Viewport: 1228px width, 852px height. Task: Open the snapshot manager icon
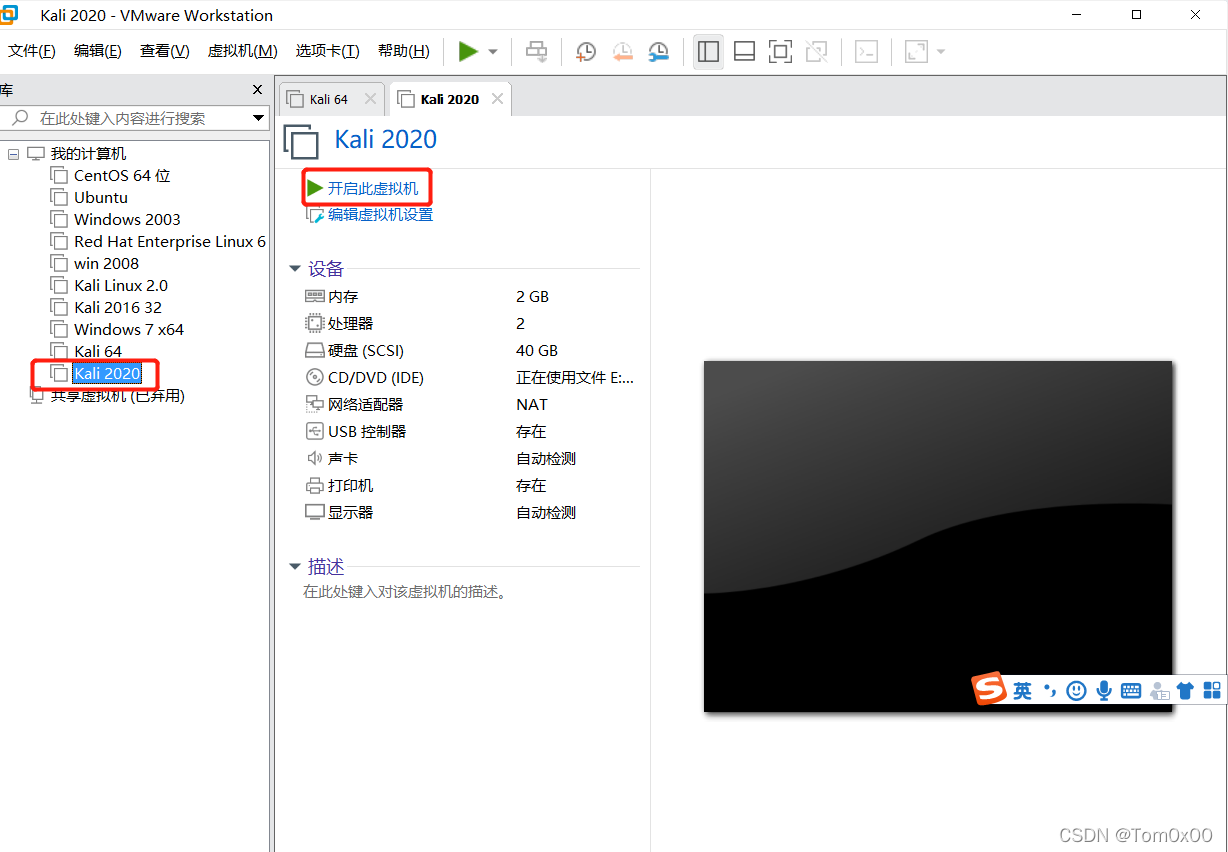(x=658, y=51)
